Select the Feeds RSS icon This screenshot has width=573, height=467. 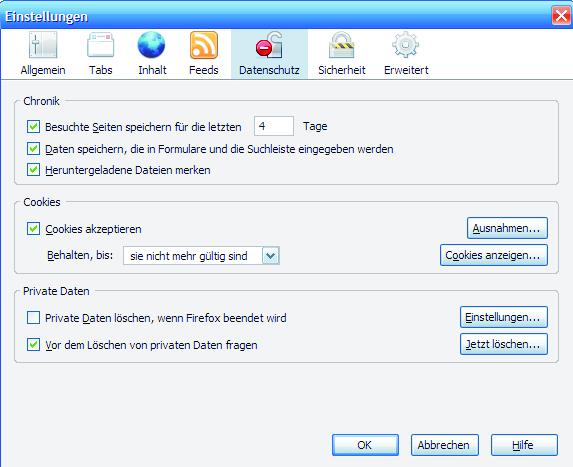click(x=204, y=45)
